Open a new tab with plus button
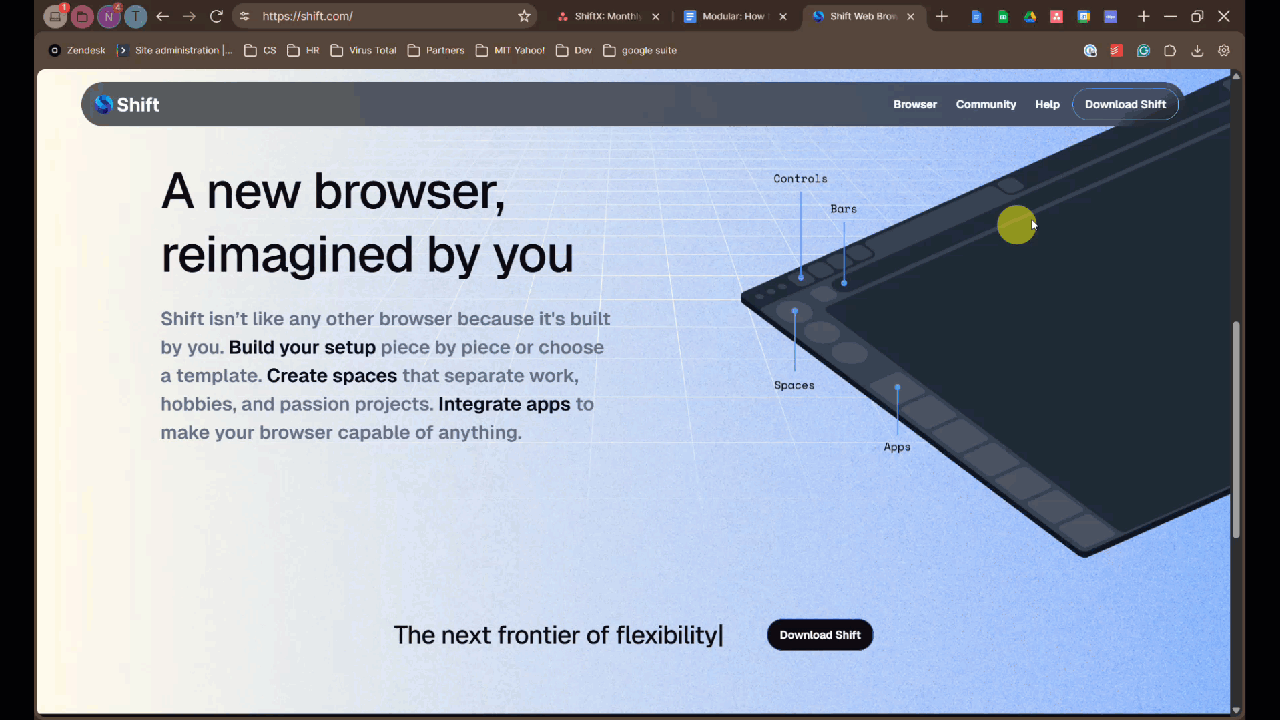 pos(941,16)
